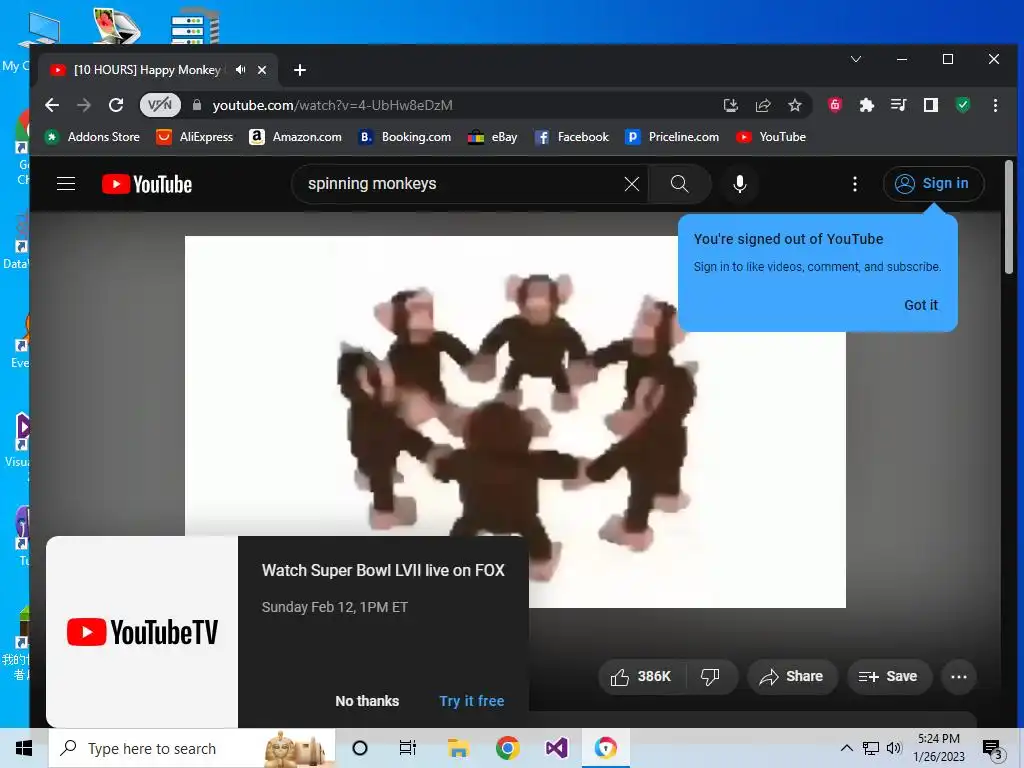1024x768 pixels.
Task: Open the network tray icon
Action: click(871, 748)
